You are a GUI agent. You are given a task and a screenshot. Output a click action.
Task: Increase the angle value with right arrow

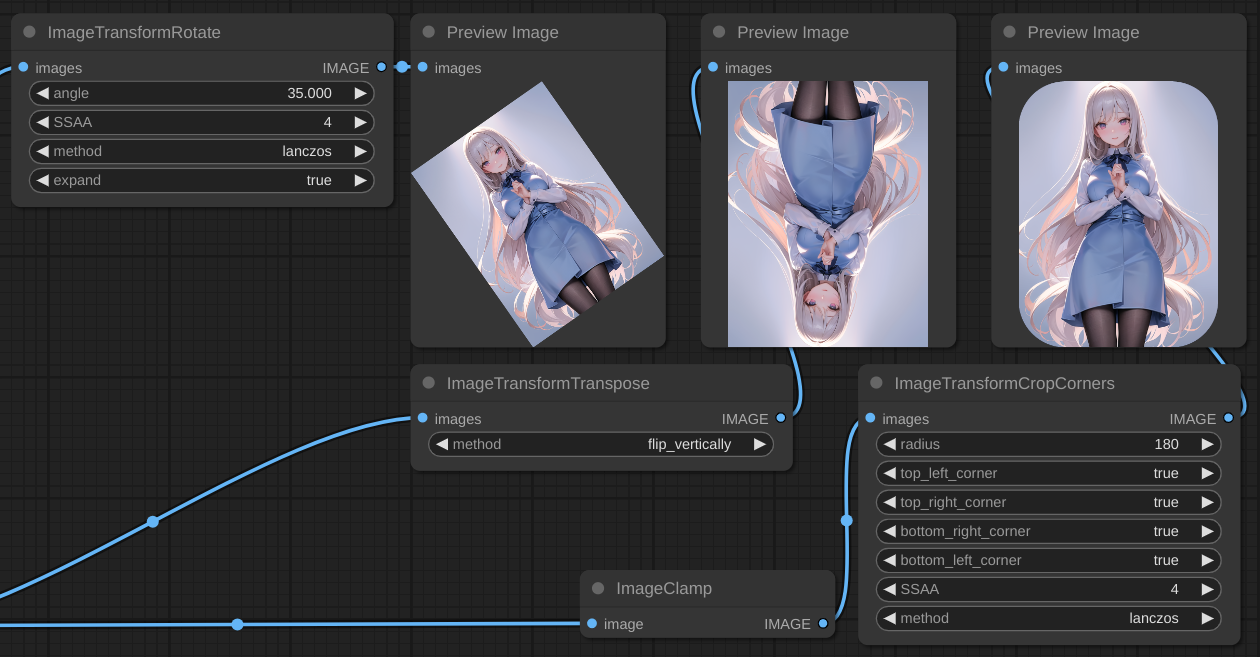(x=360, y=93)
